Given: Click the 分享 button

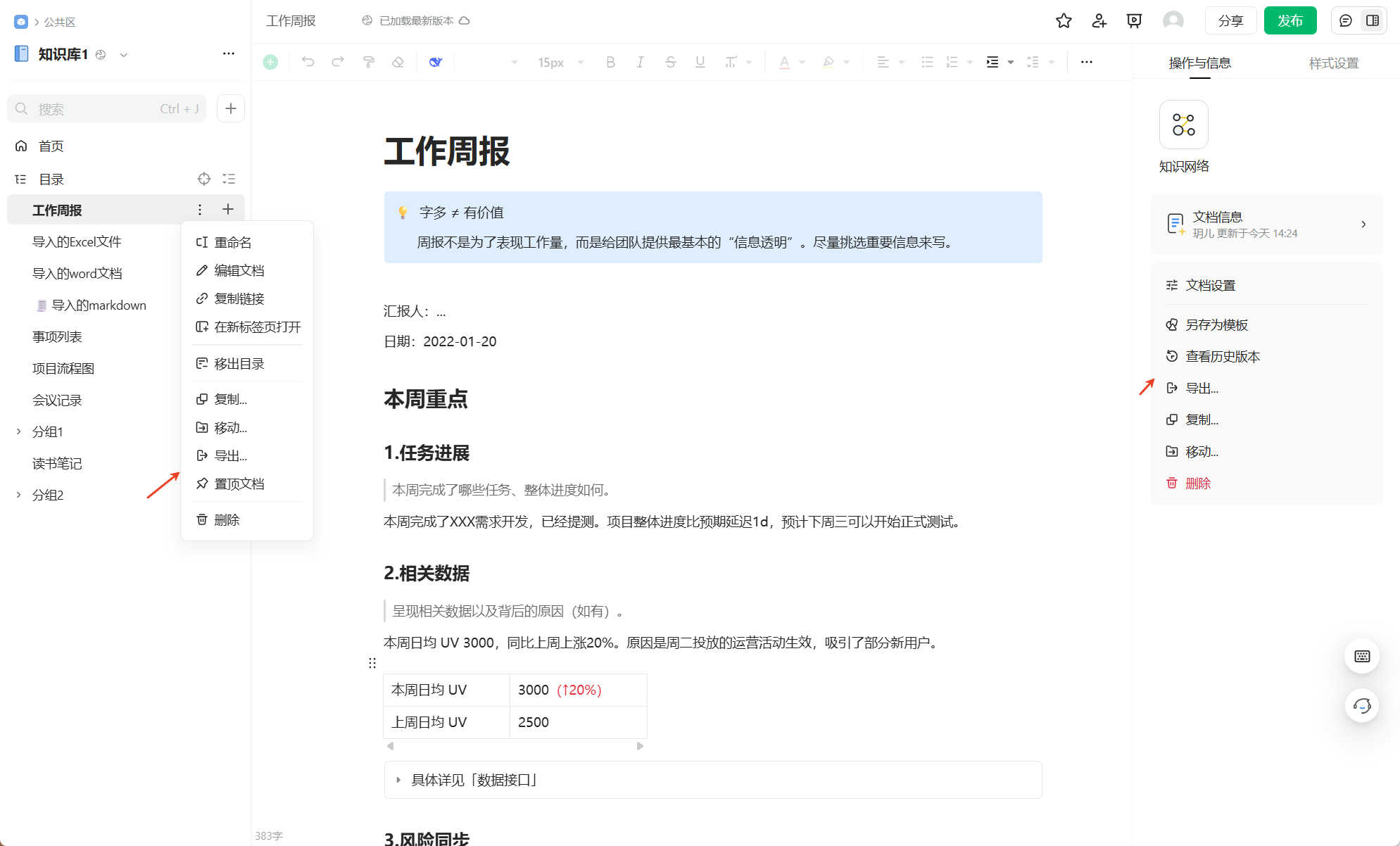Looking at the screenshot, I should (x=1230, y=20).
